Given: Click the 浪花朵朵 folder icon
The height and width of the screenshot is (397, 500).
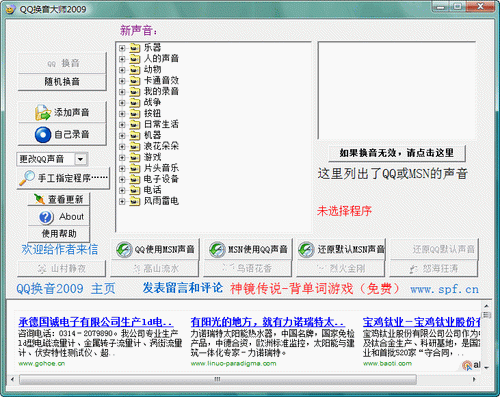Looking at the screenshot, I should click(x=134, y=146).
